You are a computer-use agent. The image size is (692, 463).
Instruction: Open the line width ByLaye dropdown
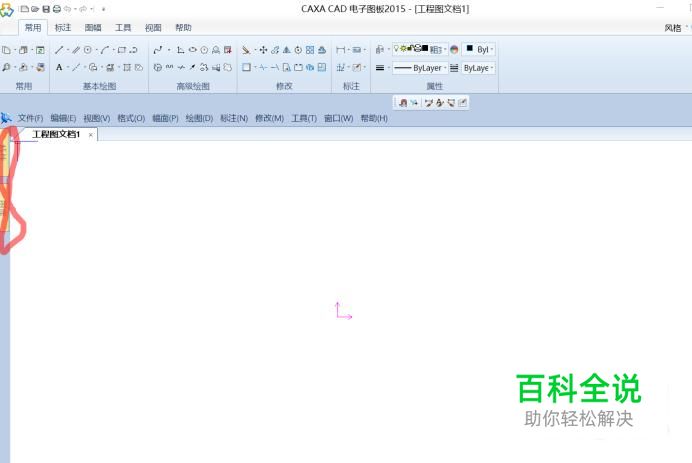[478, 68]
